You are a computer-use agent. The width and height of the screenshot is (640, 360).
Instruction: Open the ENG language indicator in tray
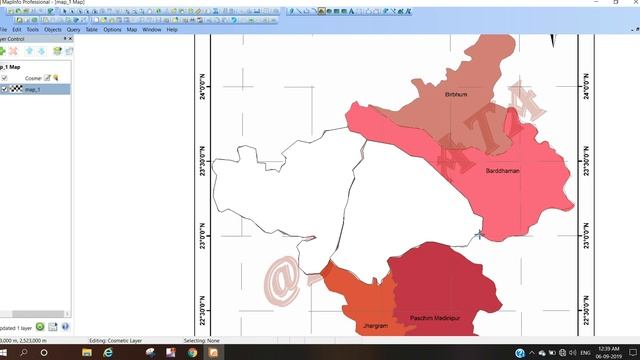coord(585,353)
